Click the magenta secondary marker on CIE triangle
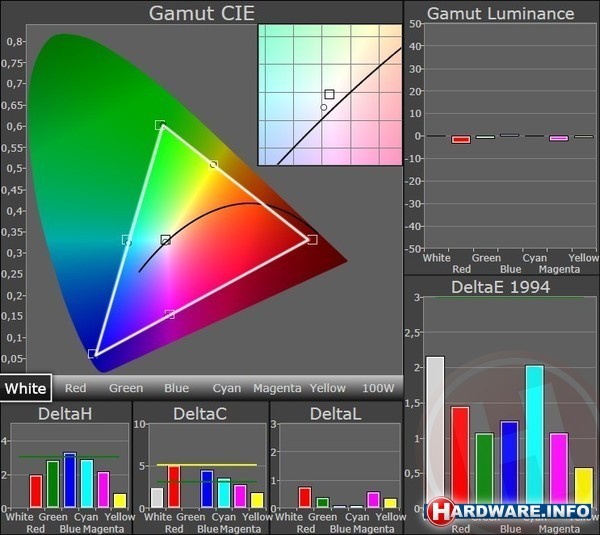This screenshot has height=535, width=600. click(x=170, y=314)
